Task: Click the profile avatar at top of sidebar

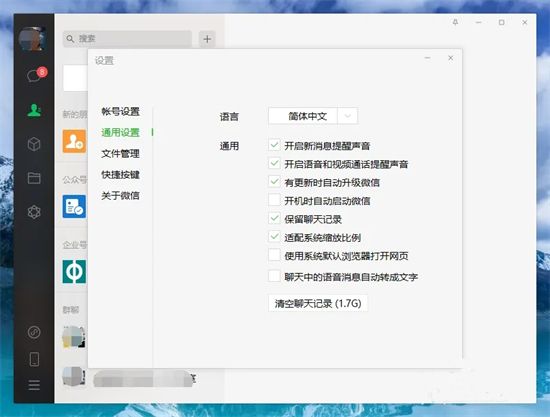Action: 32,39
